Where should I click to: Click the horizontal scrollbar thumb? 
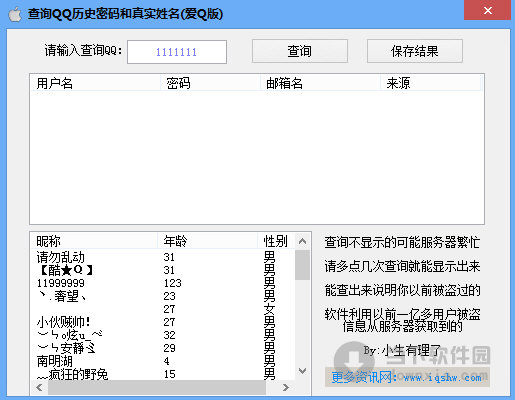(157, 387)
